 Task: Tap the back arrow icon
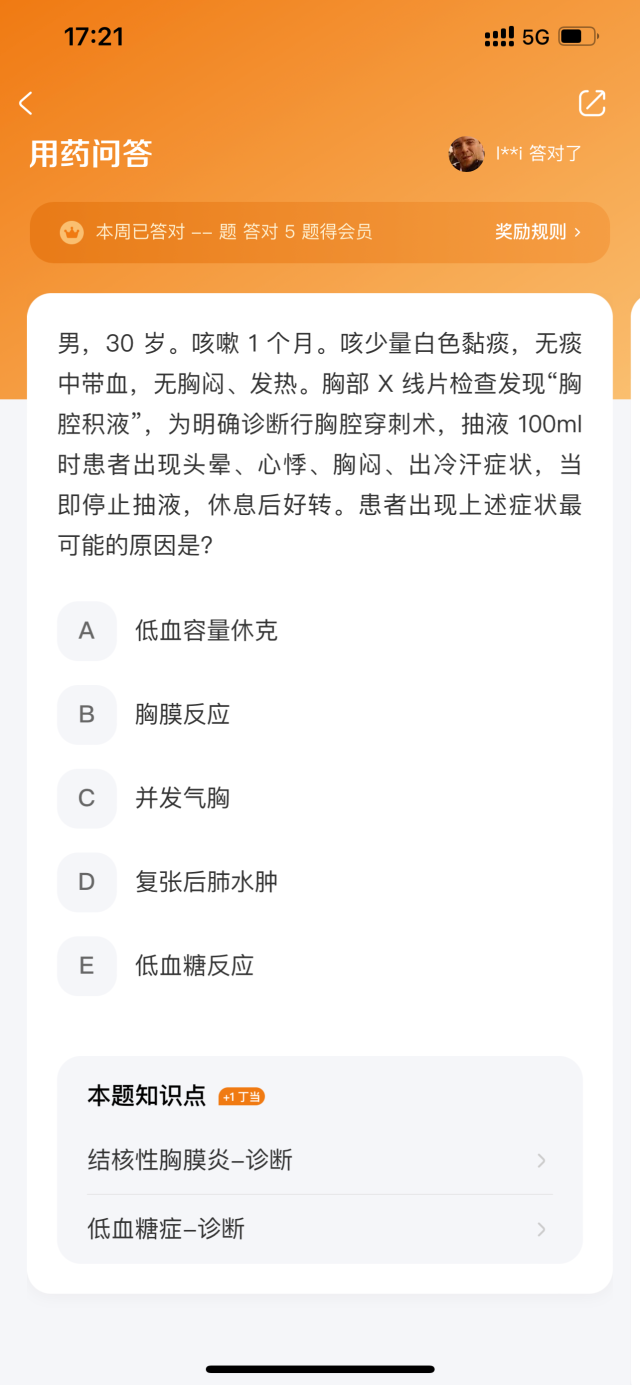(26, 103)
